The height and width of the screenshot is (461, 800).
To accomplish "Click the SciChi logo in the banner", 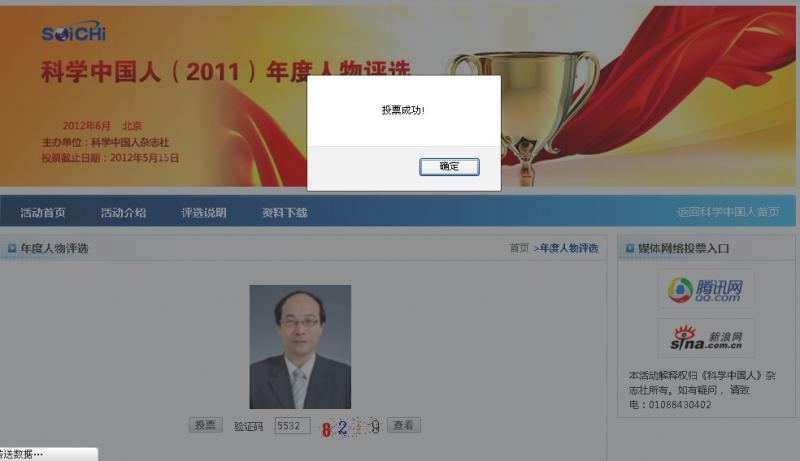I will [x=73, y=32].
